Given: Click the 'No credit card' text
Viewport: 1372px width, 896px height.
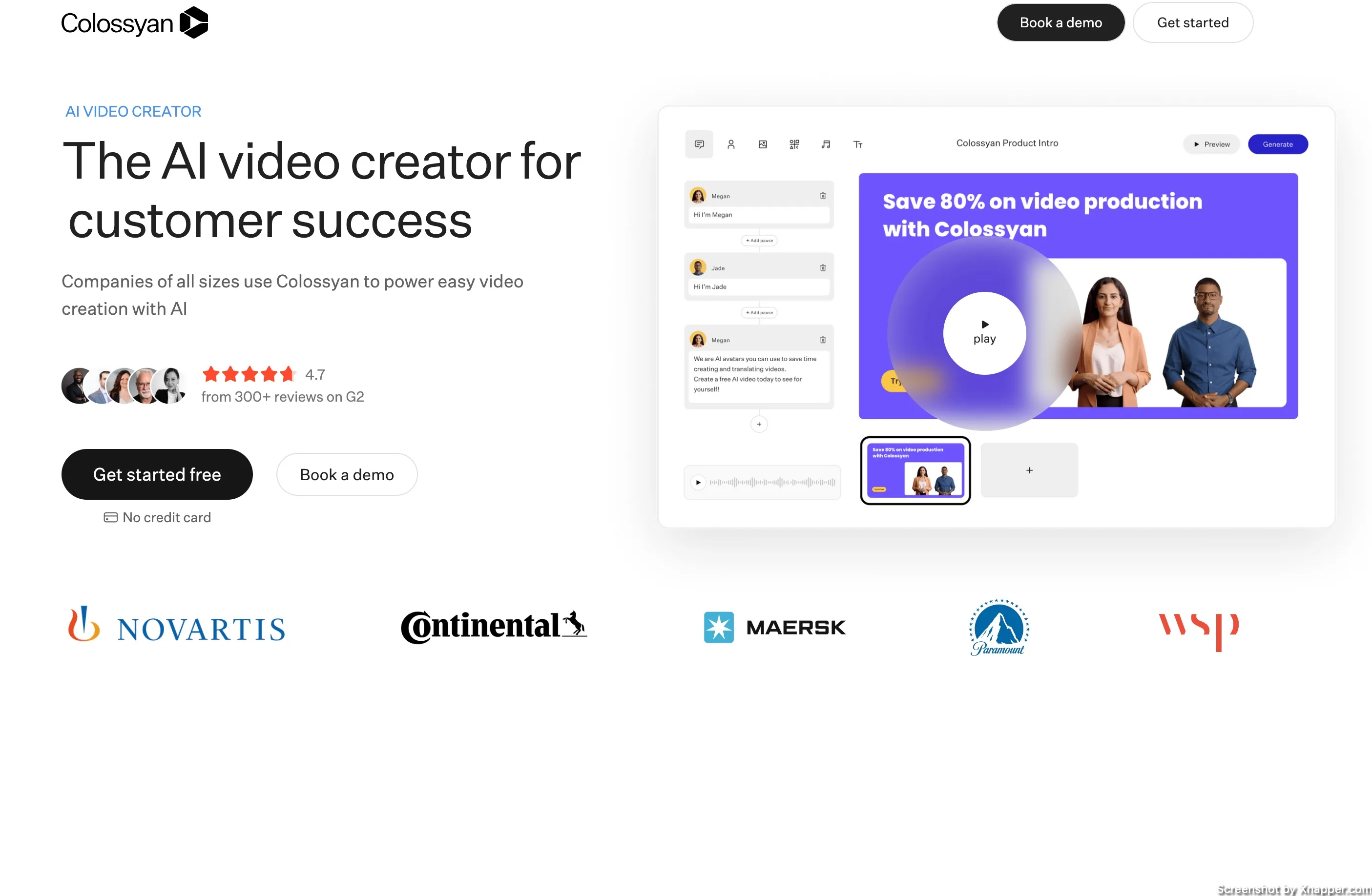Looking at the screenshot, I should 166,517.
